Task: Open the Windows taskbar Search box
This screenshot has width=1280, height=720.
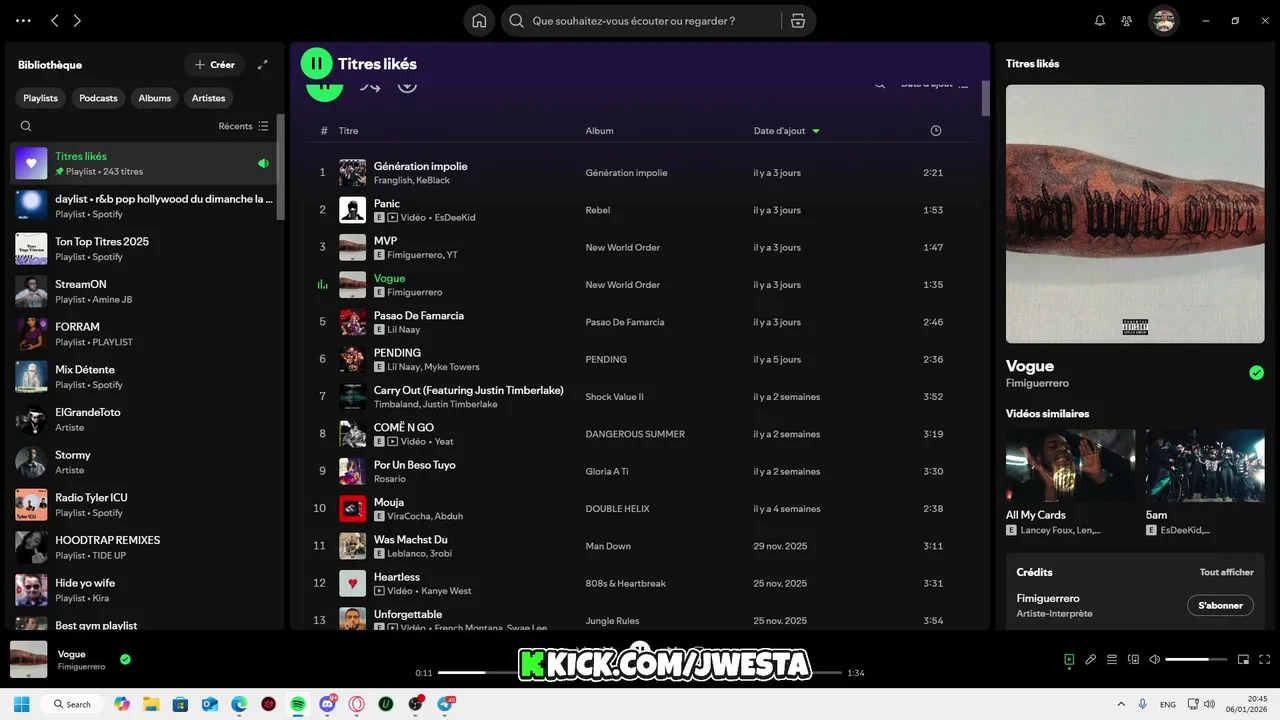Action: (70, 704)
